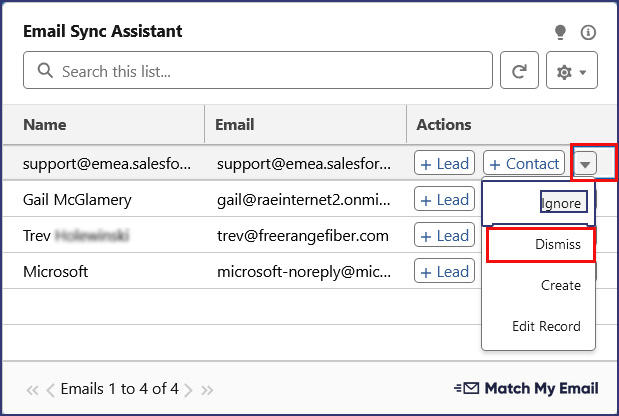
Task: Expand actions dropdown arrow for support row
Action: 586,164
